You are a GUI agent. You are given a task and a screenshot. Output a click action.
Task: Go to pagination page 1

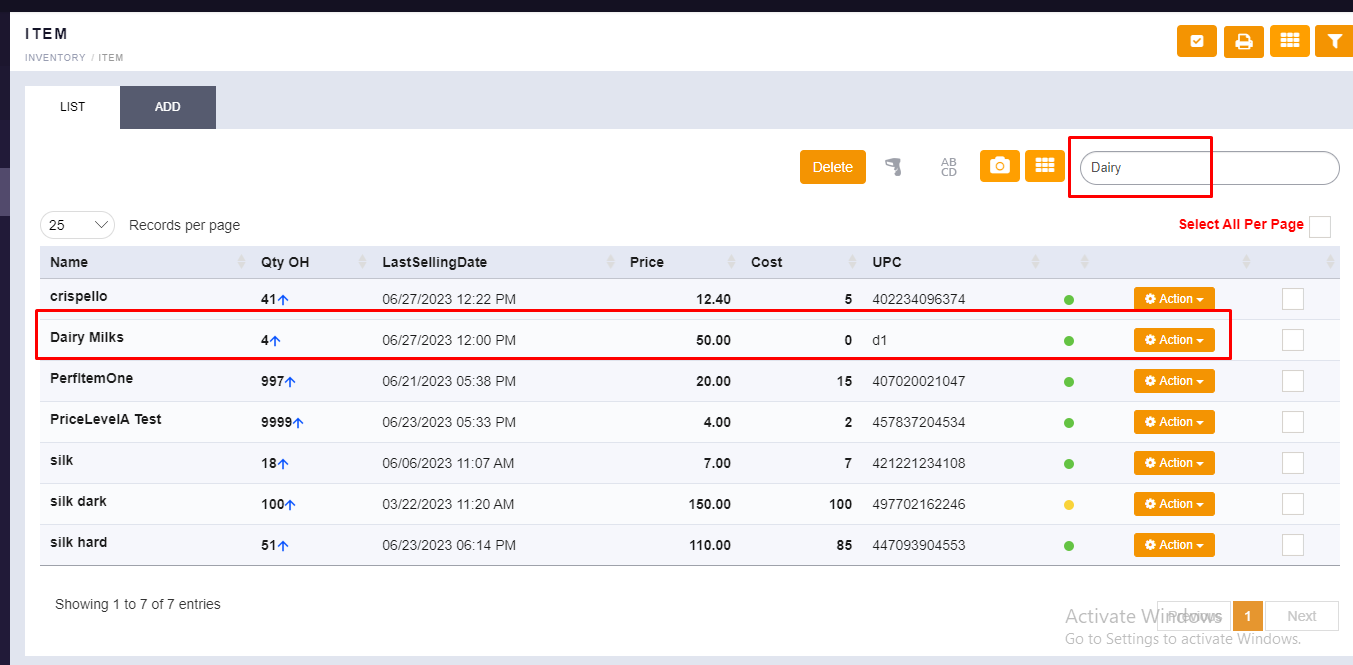1248,616
